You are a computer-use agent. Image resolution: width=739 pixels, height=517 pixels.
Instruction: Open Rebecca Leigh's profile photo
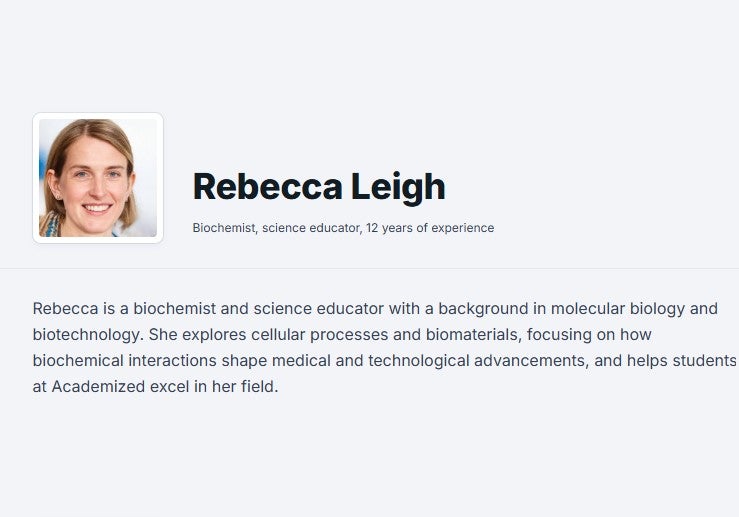pyautogui.click(x=98, y=178)
